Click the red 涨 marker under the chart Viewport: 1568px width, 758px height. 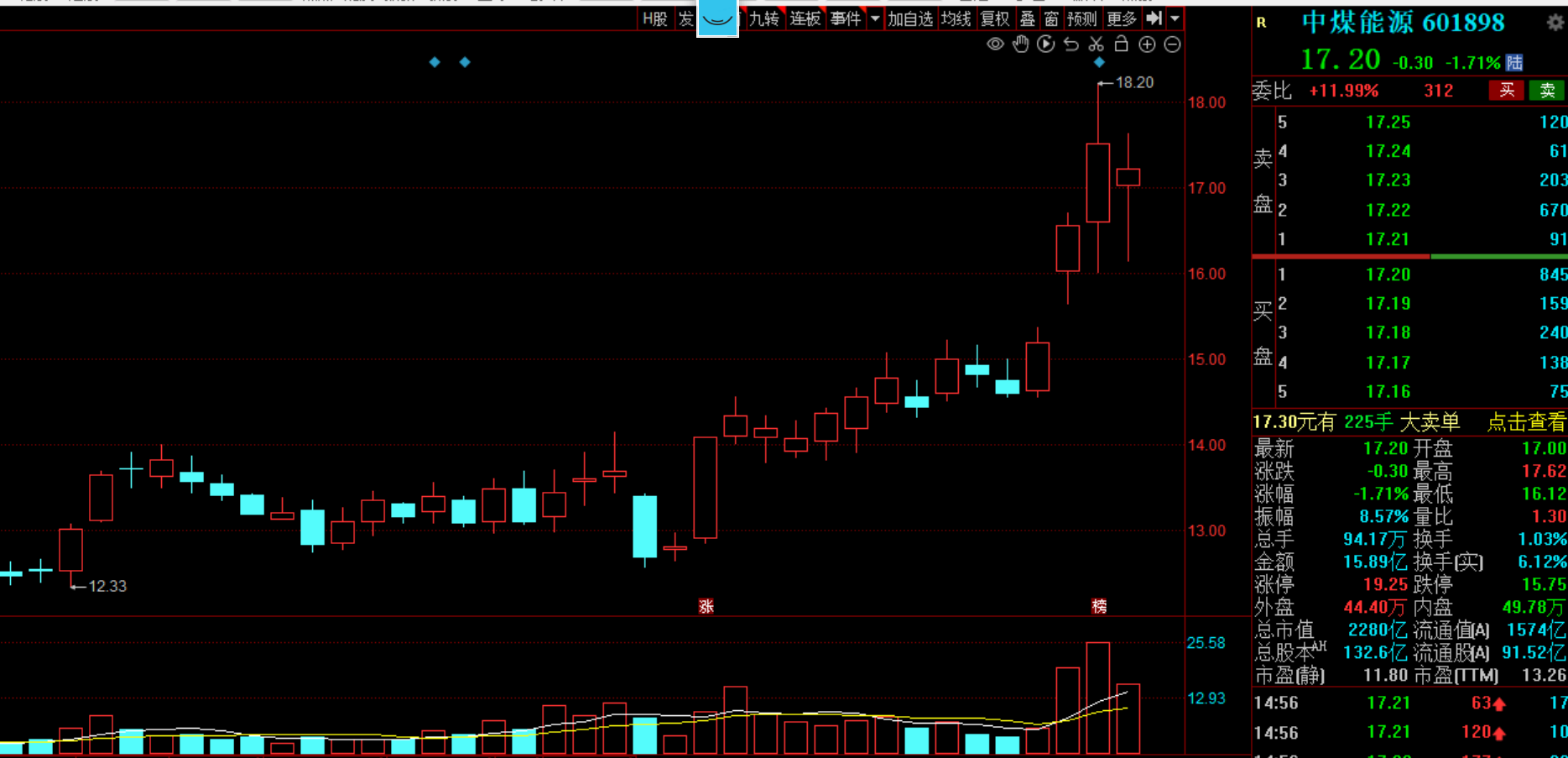tap(706, 606)
